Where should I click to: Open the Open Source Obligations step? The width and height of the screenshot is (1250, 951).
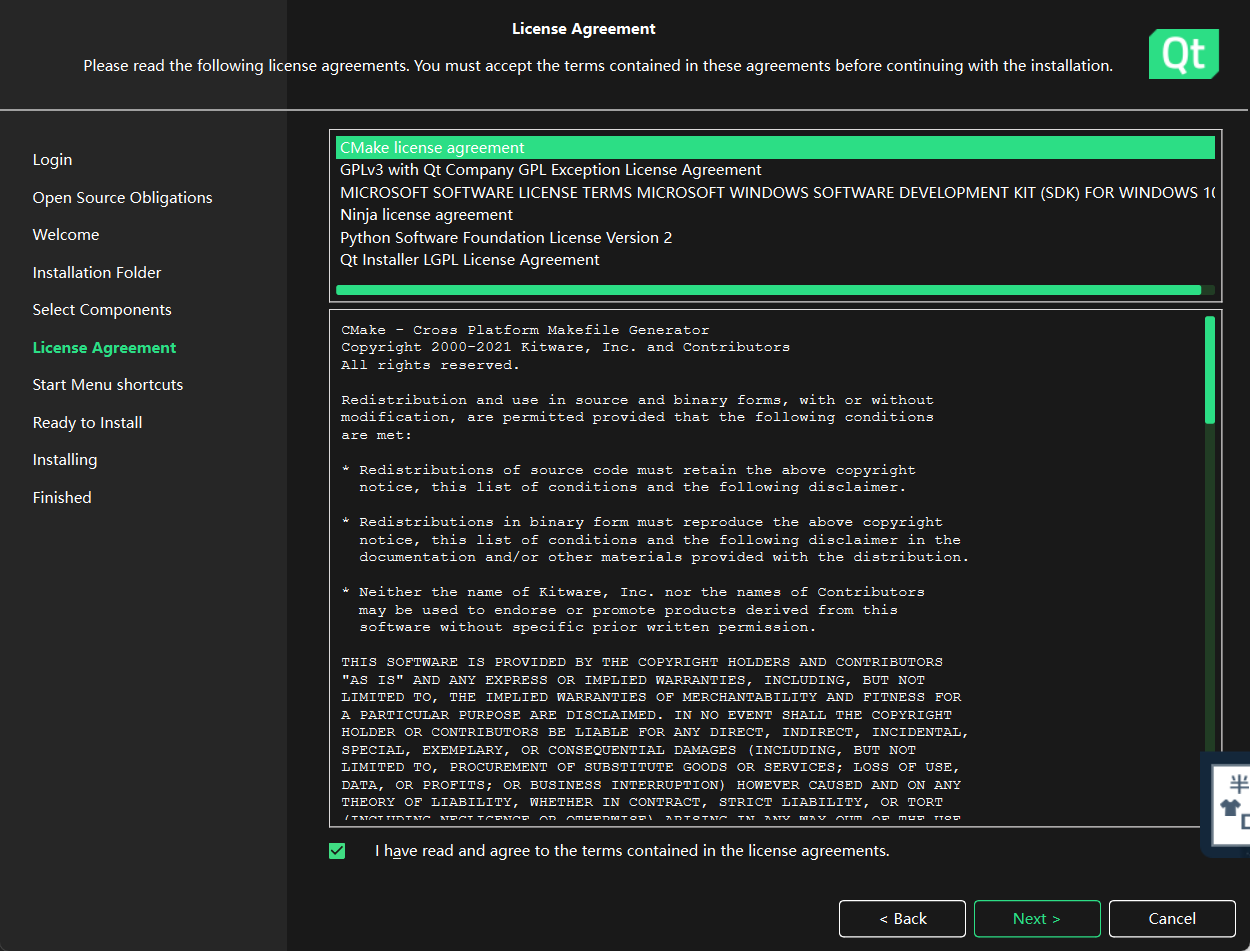tap(122, 197)
